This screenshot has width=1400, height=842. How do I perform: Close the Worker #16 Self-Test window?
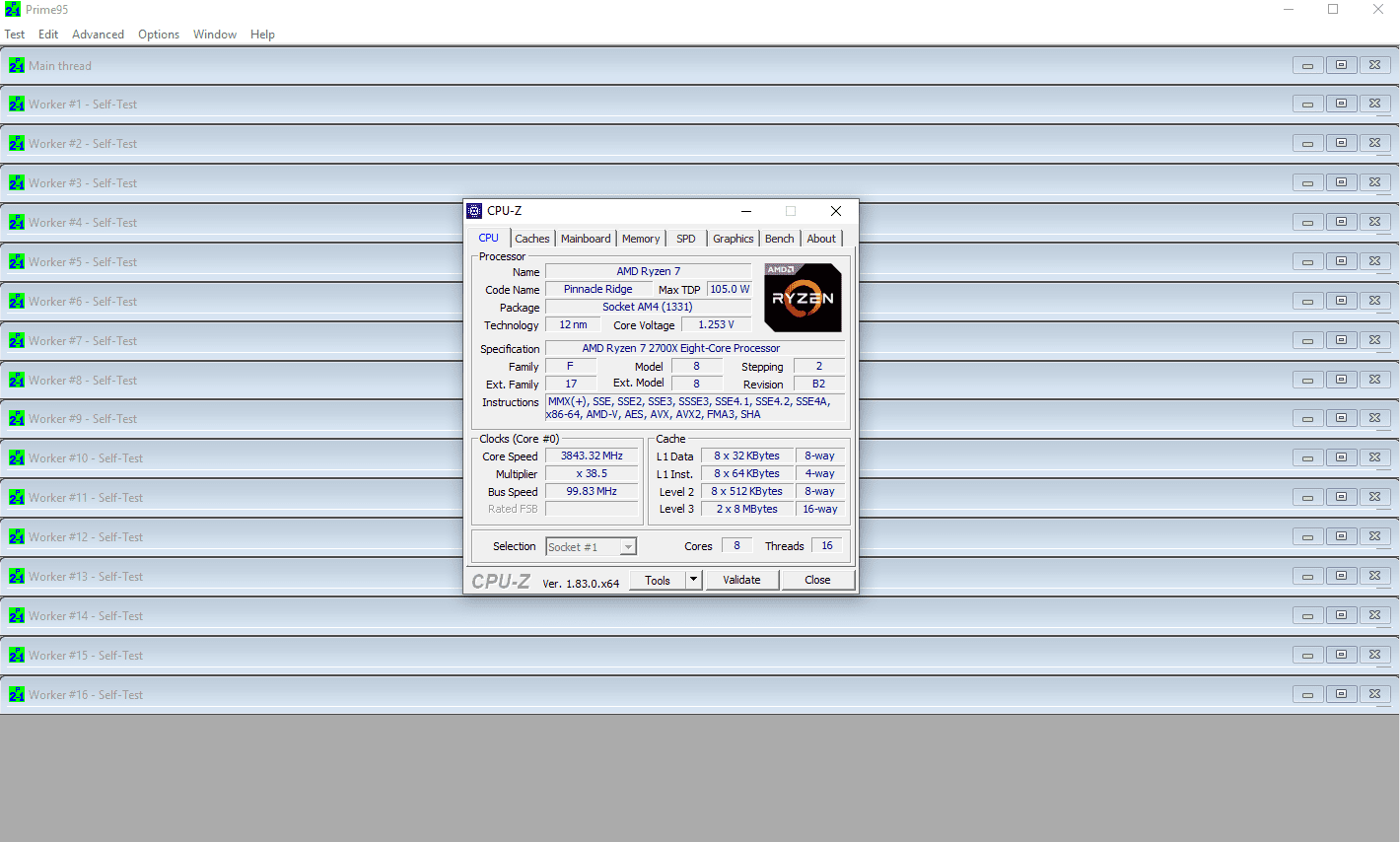point(1374,694)
